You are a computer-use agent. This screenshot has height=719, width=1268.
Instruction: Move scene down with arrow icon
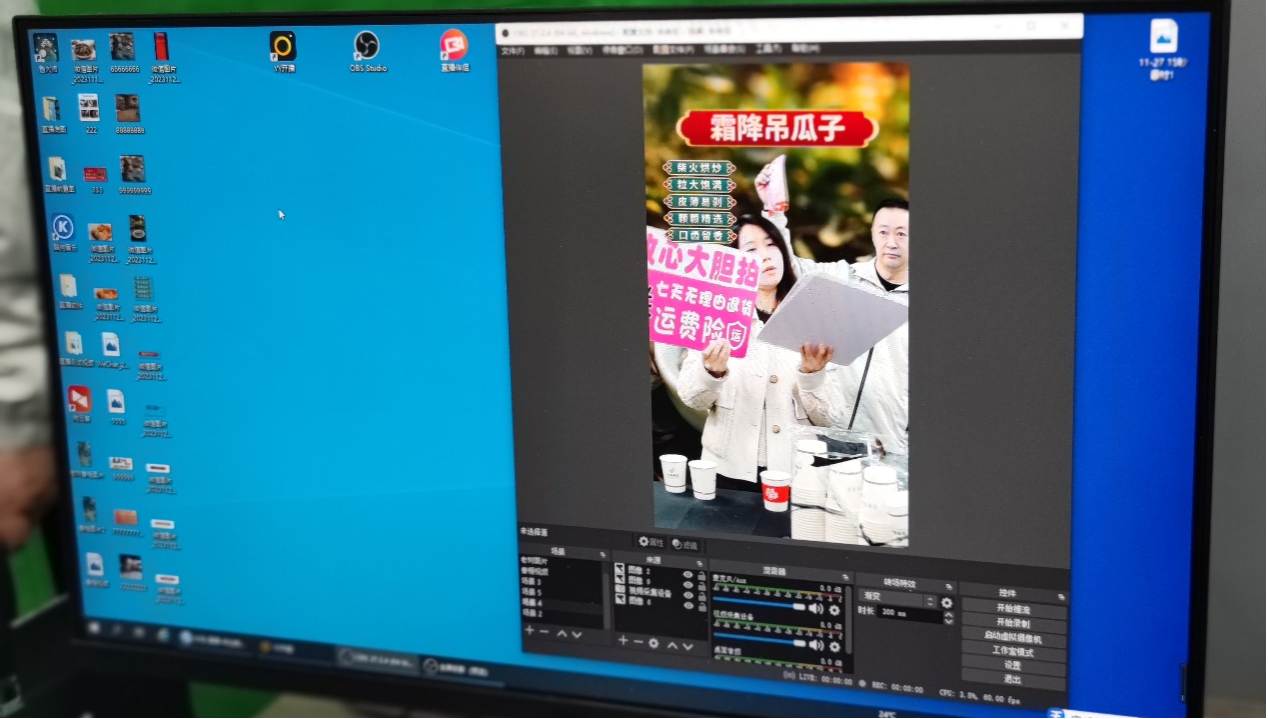click(577, 633)
